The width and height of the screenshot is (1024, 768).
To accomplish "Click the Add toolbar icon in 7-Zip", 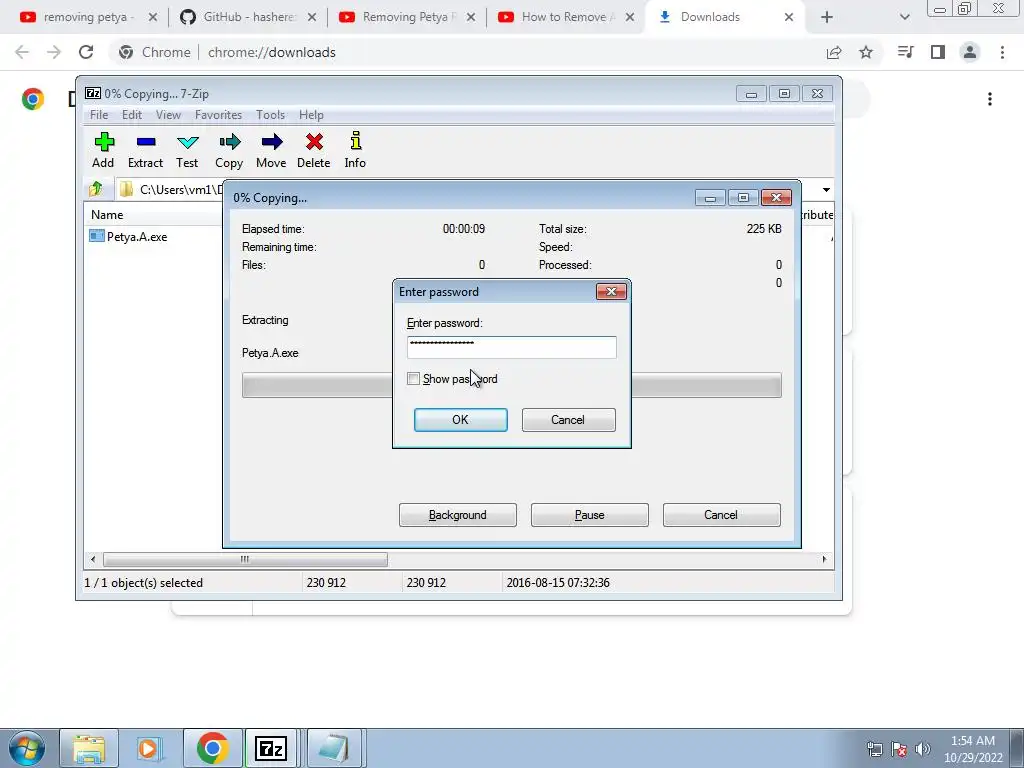I will 103,150.
